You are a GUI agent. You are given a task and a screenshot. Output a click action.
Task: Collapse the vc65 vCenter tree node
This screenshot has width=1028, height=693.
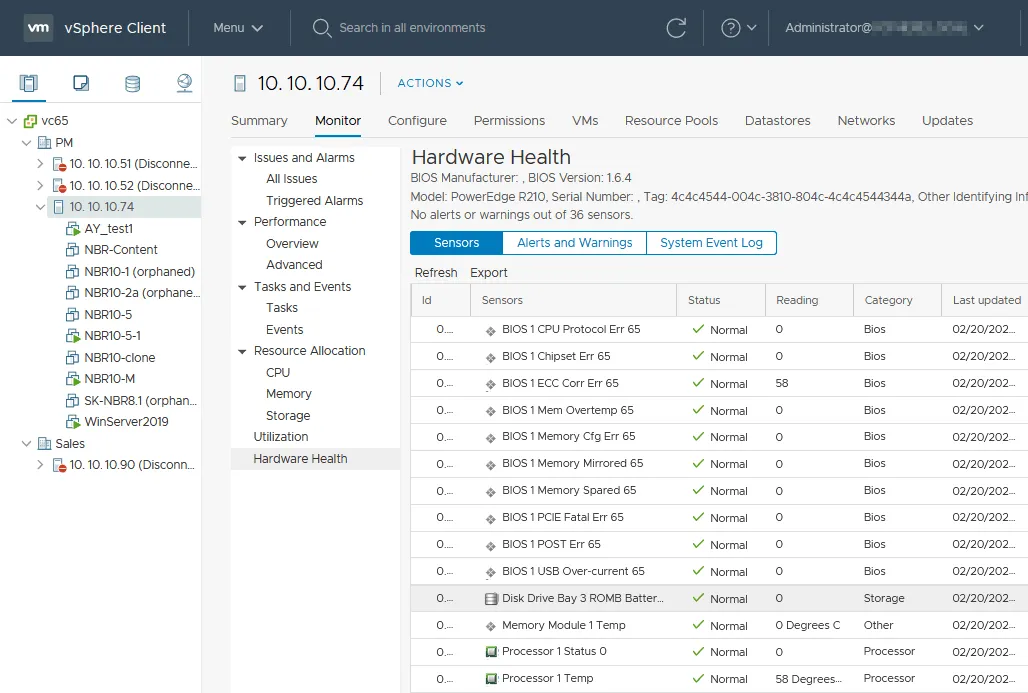(12, 121)
